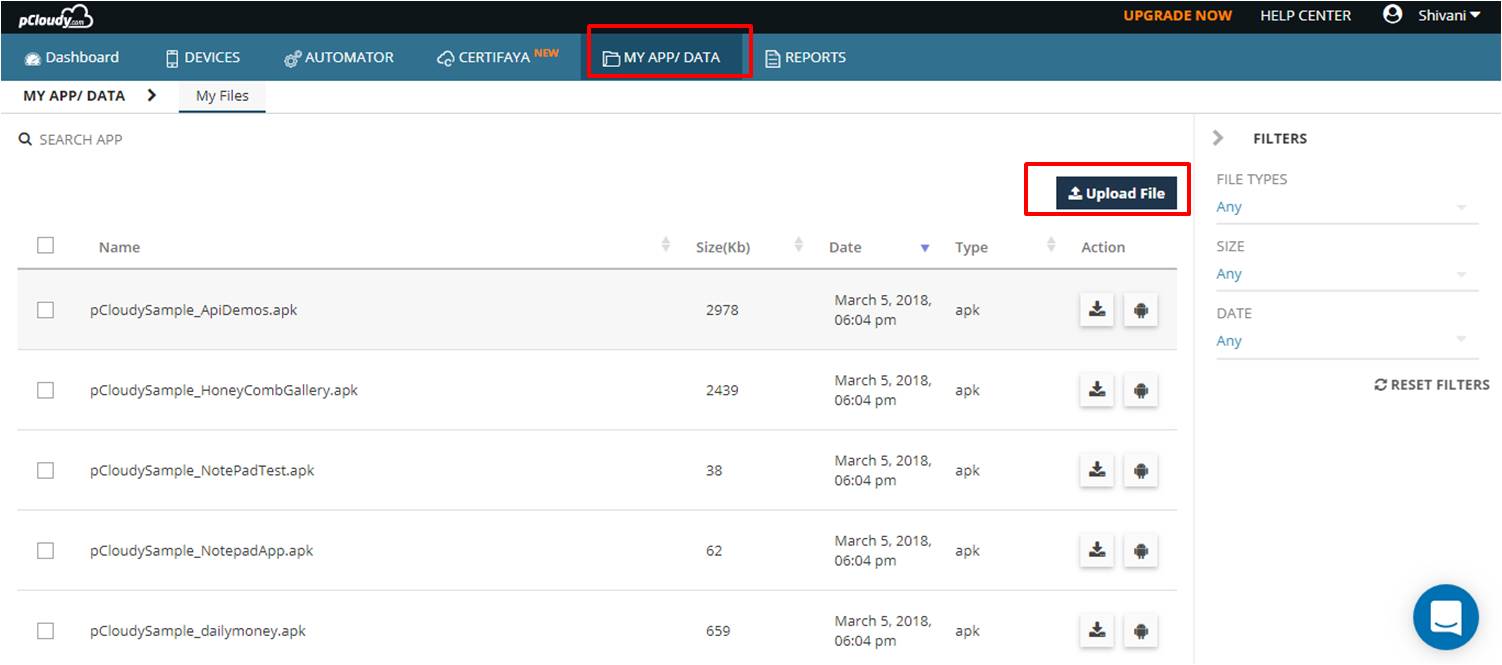Click the size value 2978

722,310
